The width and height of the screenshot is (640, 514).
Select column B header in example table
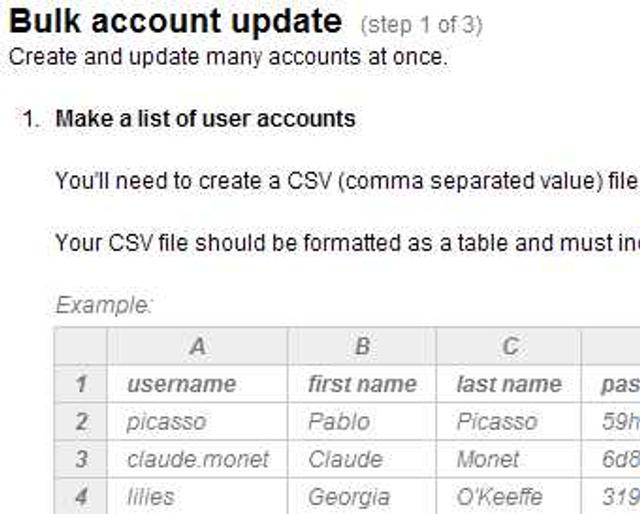pos(362,347)
